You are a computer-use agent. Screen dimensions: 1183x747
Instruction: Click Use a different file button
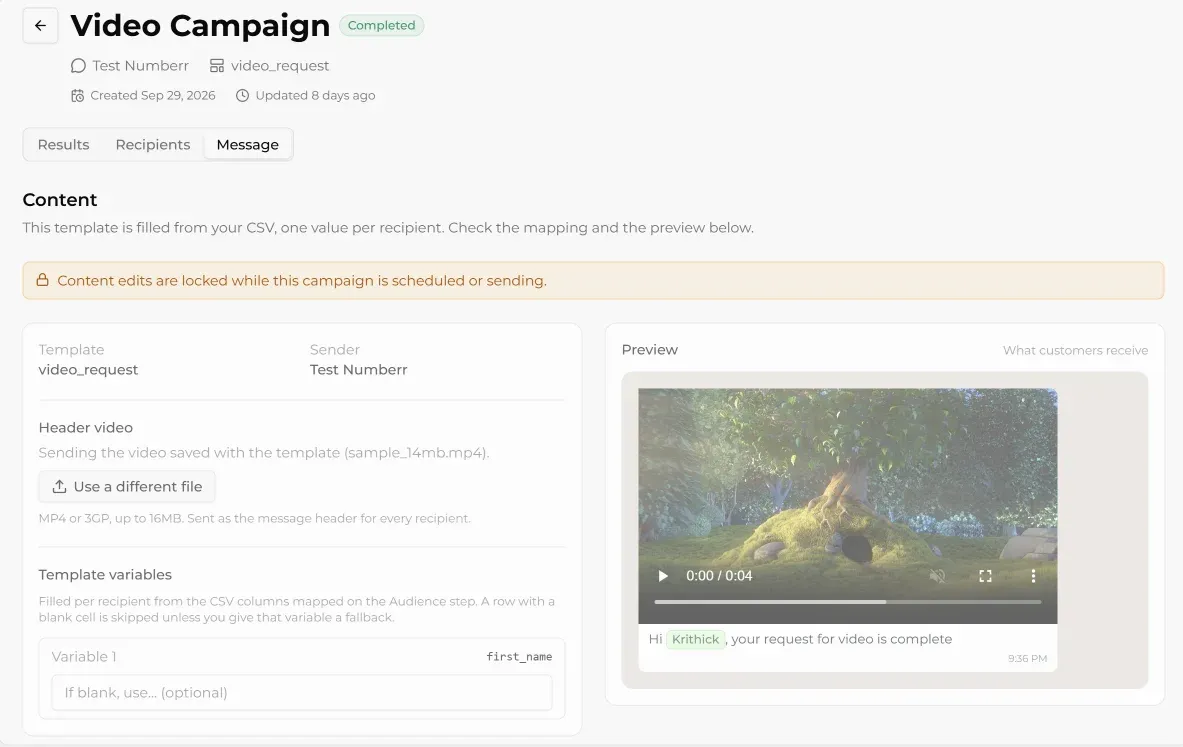[127, 487]
